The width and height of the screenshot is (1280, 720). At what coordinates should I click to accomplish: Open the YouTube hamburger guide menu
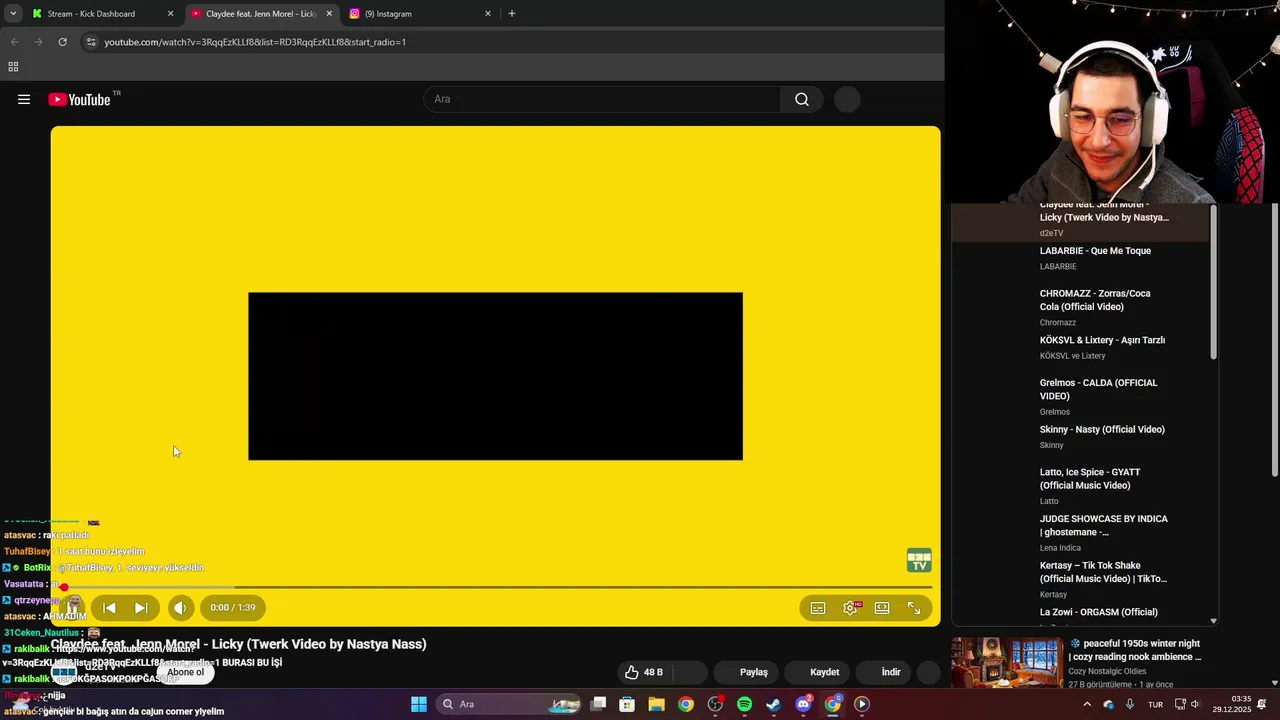24,99
